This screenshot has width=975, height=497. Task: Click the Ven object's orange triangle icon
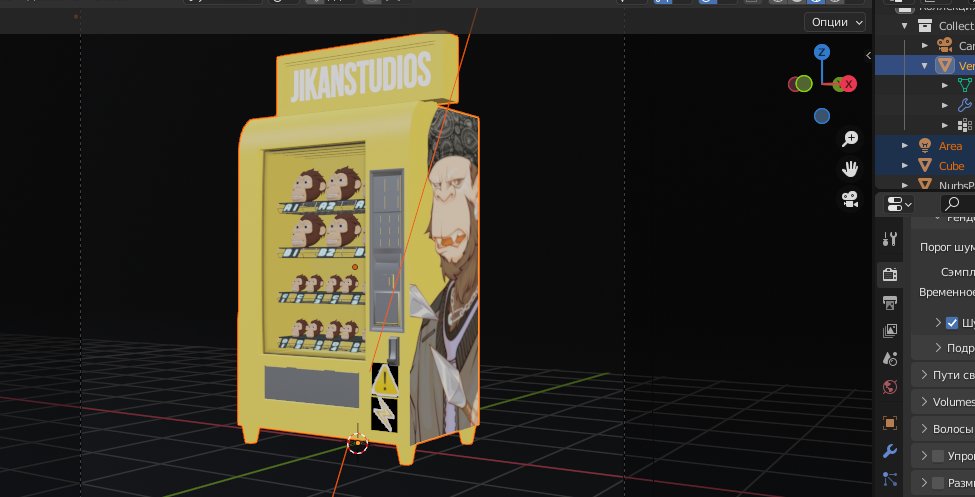coord(945,65)
